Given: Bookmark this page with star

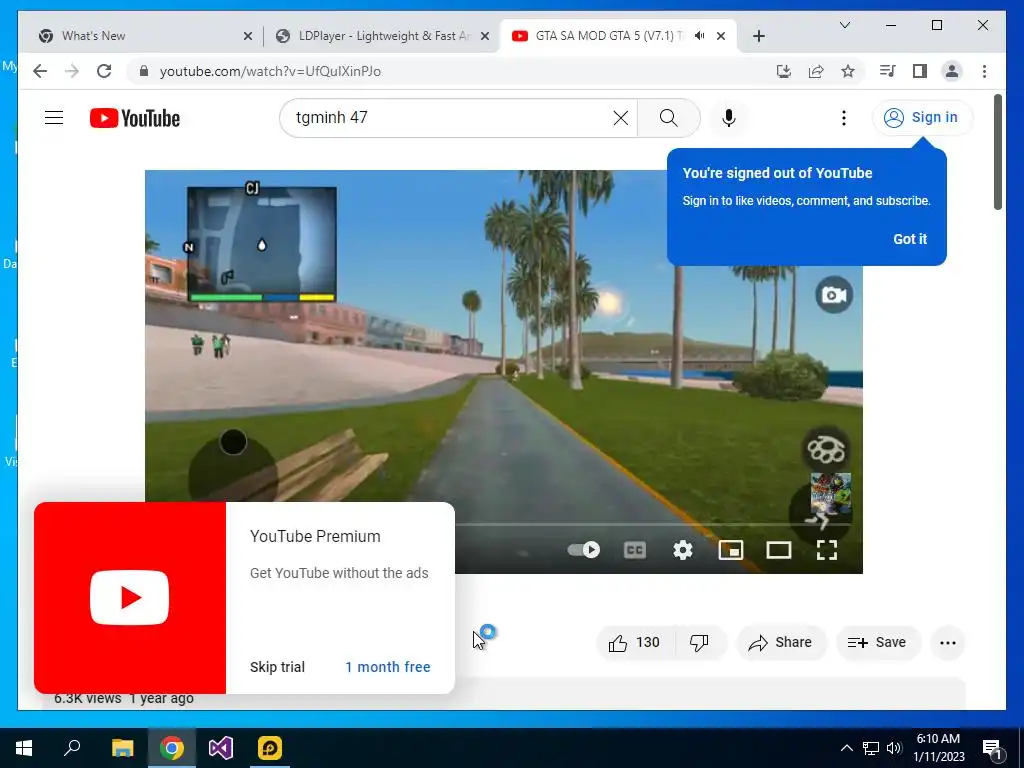Looking at the screenshot, I should [x=848, y=71].
